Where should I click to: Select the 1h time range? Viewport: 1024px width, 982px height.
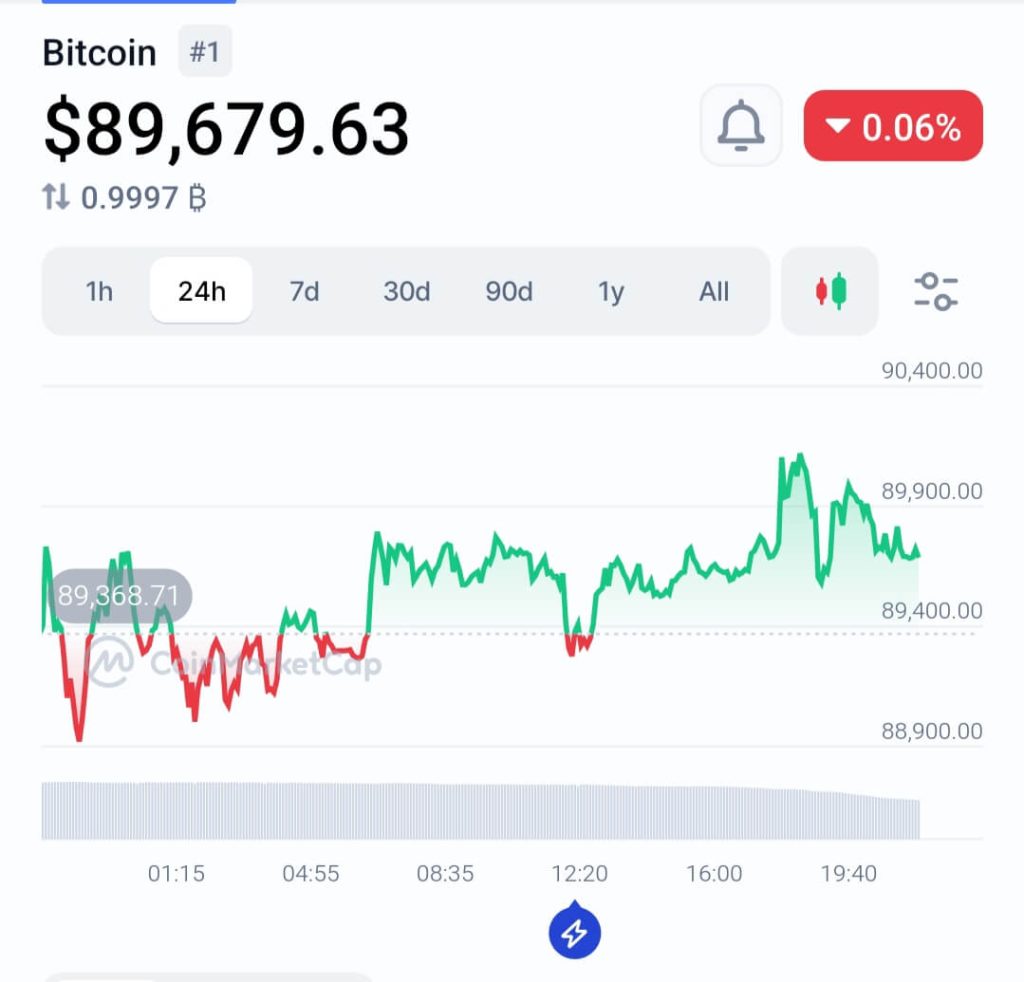99,291
